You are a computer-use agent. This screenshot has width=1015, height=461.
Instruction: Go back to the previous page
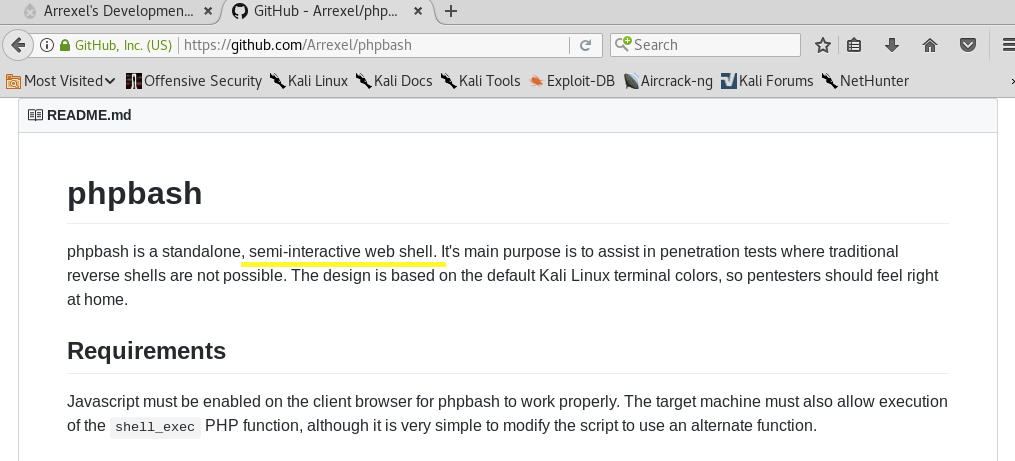coord(17,45)
